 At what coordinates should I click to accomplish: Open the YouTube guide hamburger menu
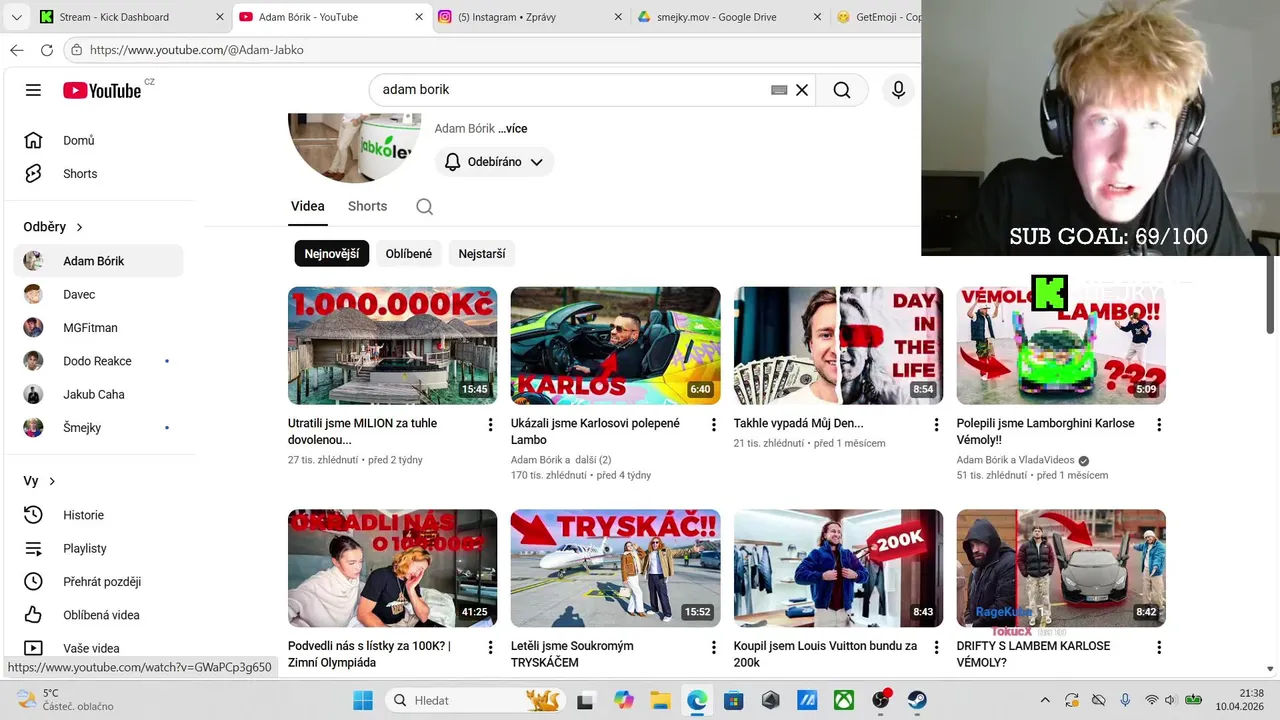[x=33, y=90]
